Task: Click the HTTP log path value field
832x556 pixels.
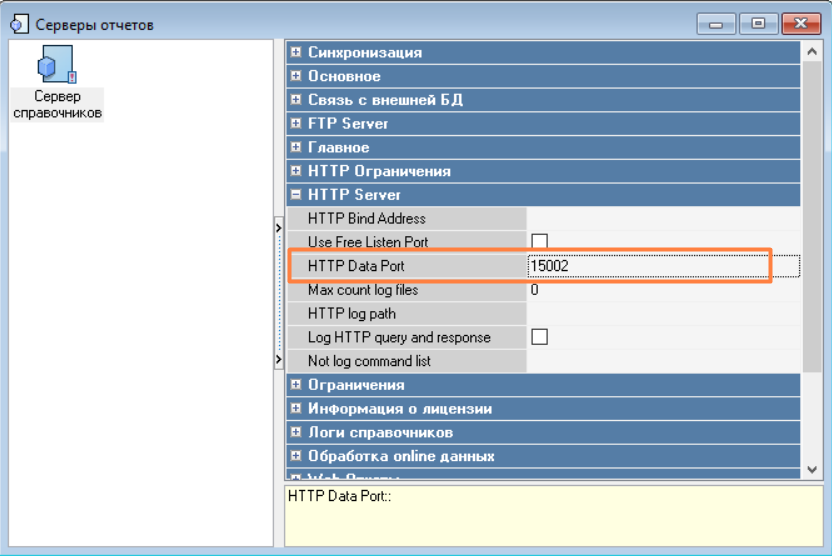Action: tap(662, 313)
